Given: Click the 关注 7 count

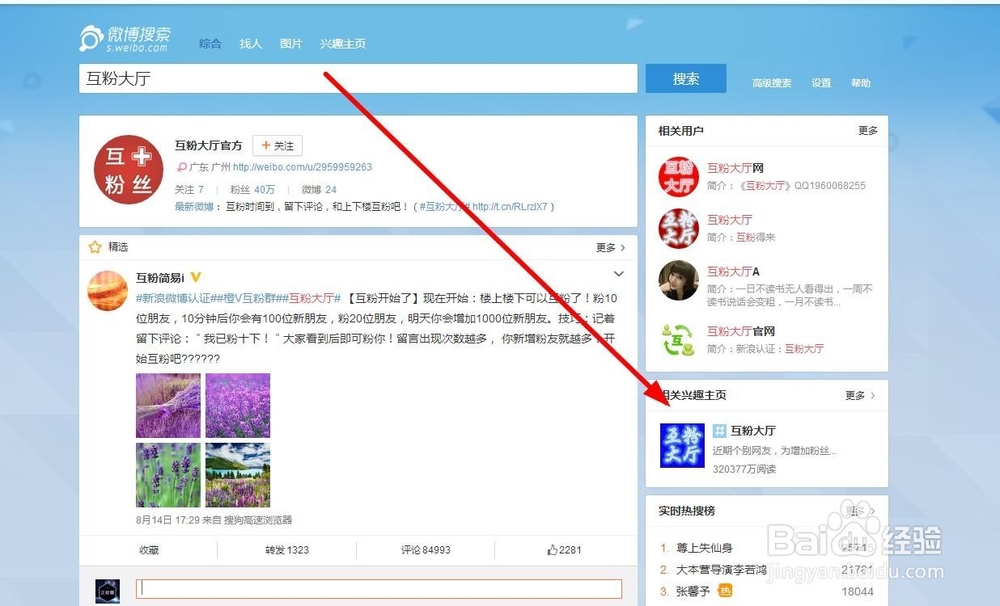Looking at the screenshot, I should pyautogui.click(x=189, y=189).
